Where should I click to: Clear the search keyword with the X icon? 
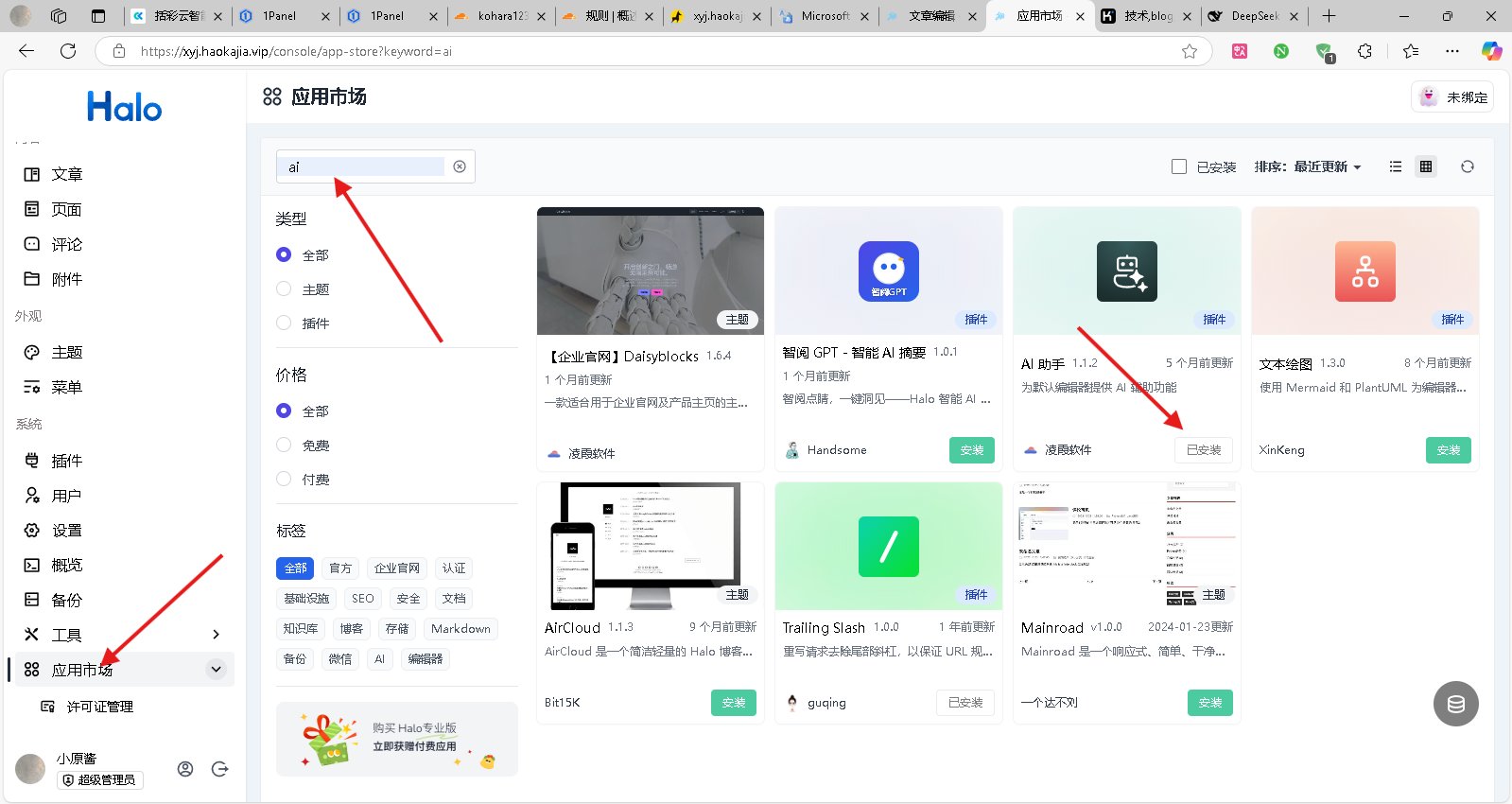click(x=460, y=166)
